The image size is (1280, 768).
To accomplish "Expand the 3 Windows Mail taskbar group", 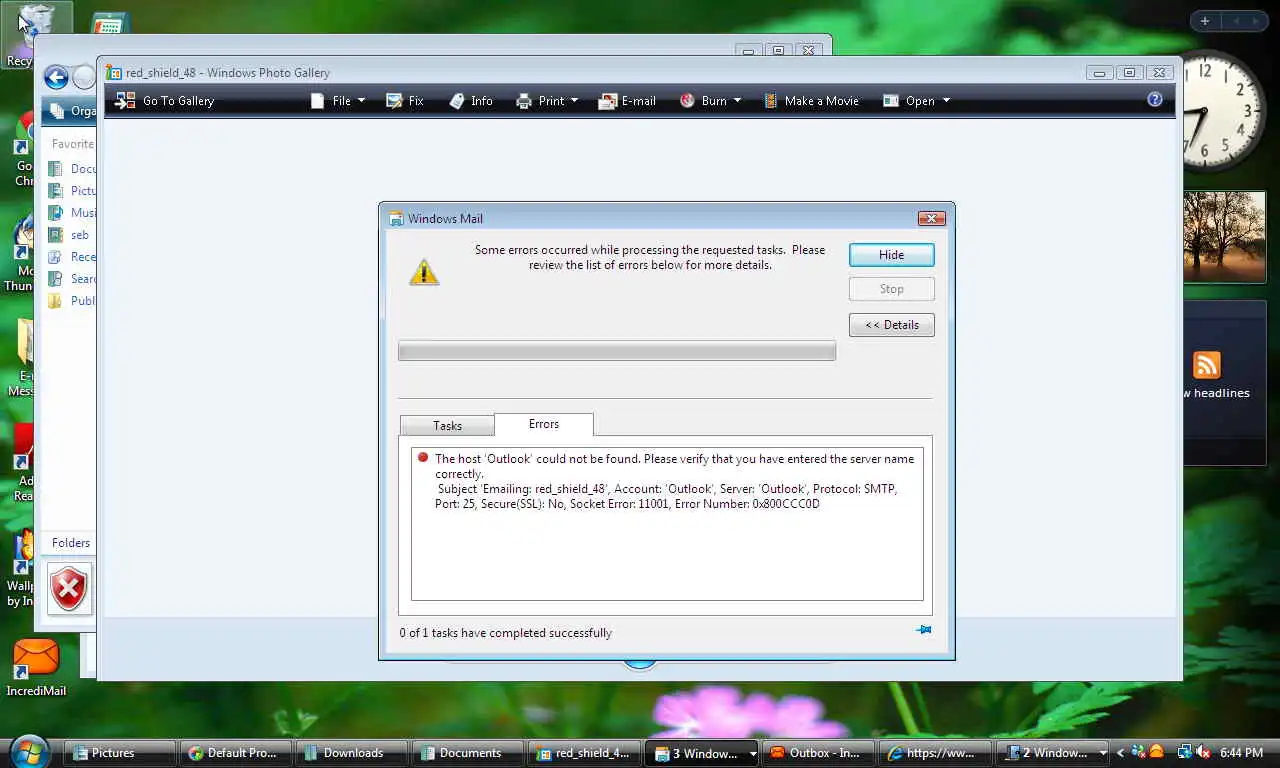I will (703, 753).
